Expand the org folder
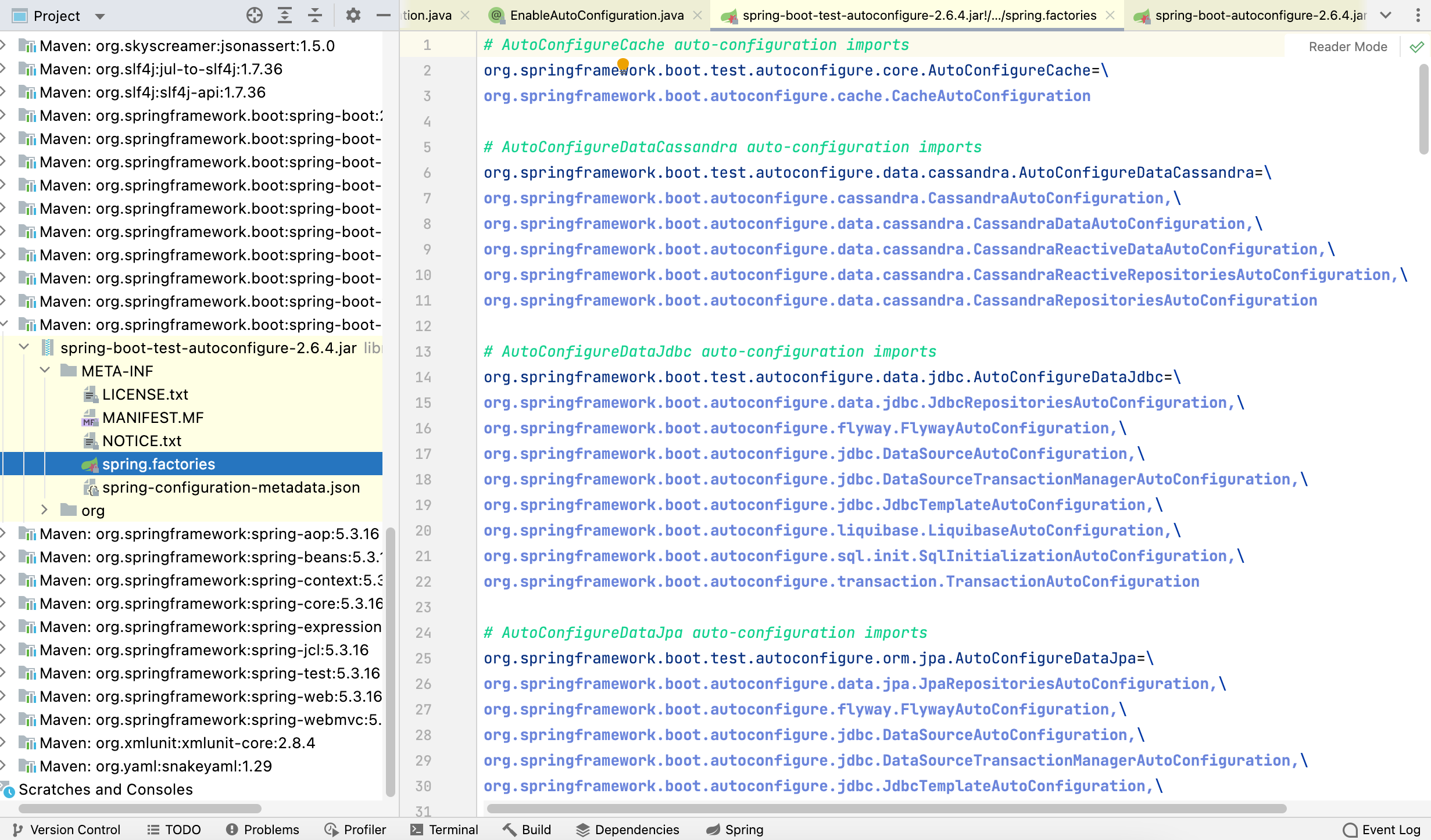Viewport: 1431px width, 840px height. 45,510
